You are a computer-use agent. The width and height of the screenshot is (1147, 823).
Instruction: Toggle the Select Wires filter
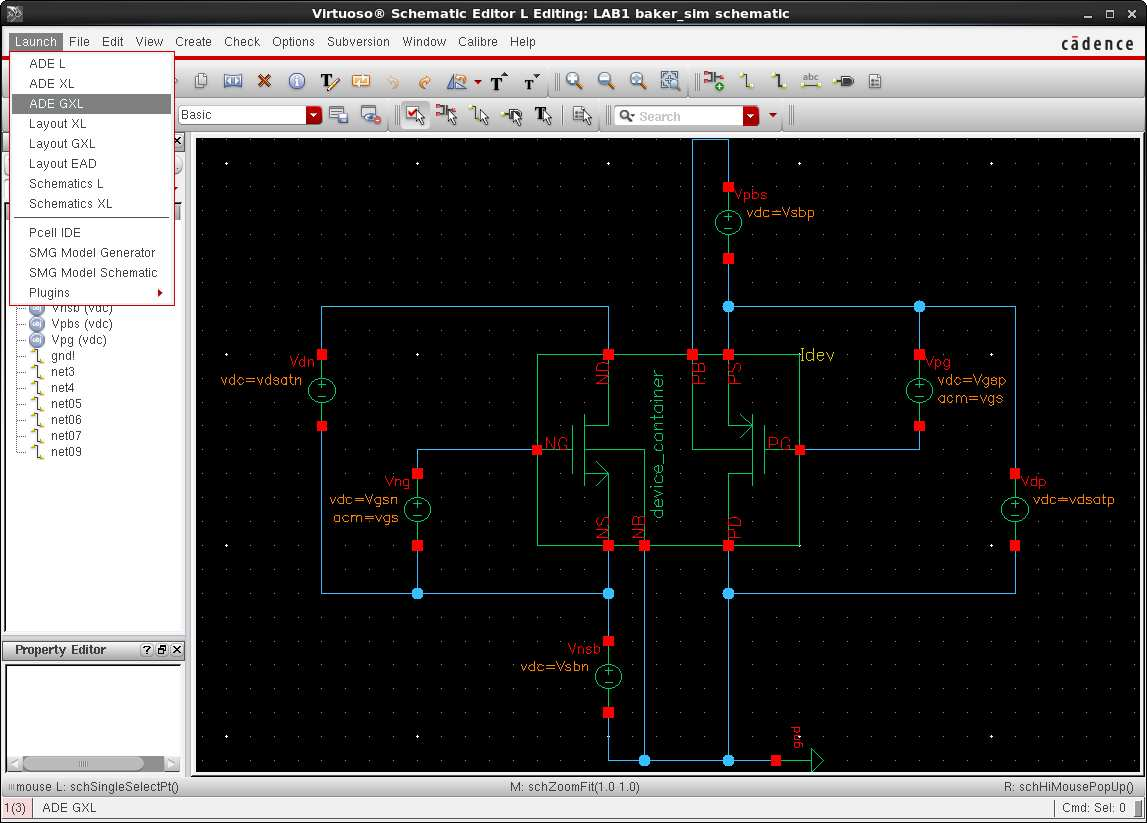click(479, 115)
